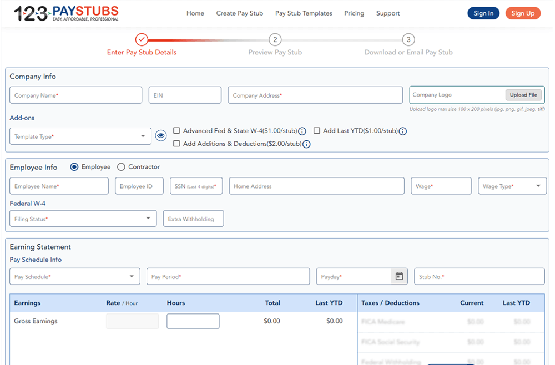Open Create Pay Stub nav item
Screen dimensions: 555x365
tap(240, 13)
